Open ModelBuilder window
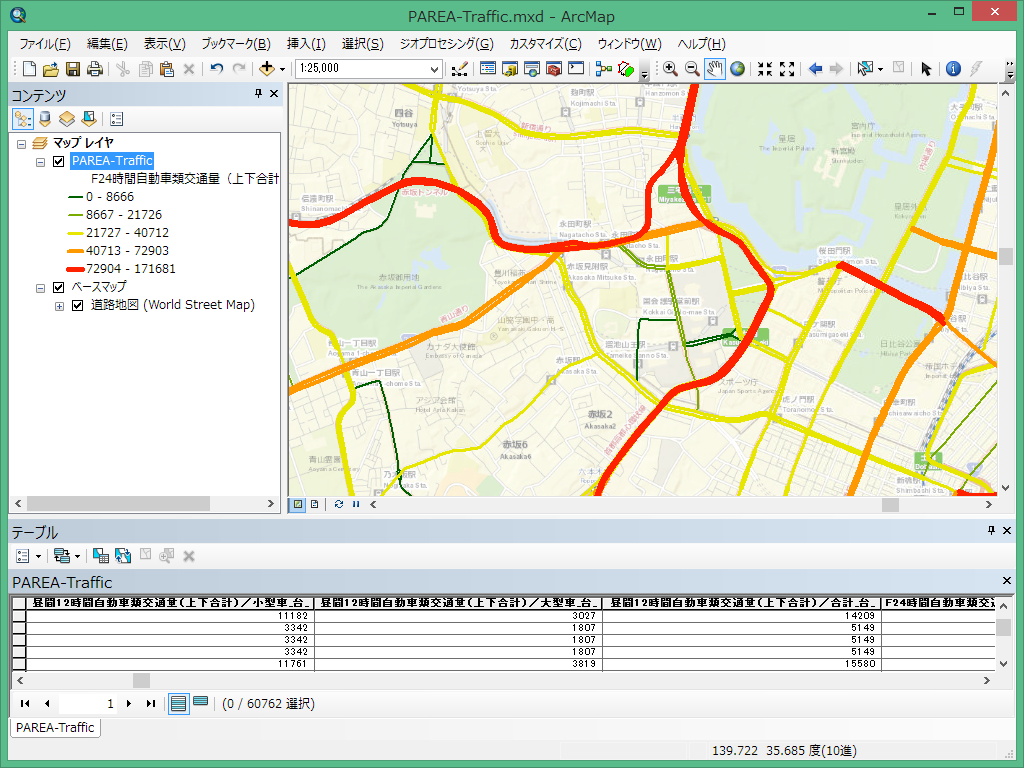 point(604,69)
